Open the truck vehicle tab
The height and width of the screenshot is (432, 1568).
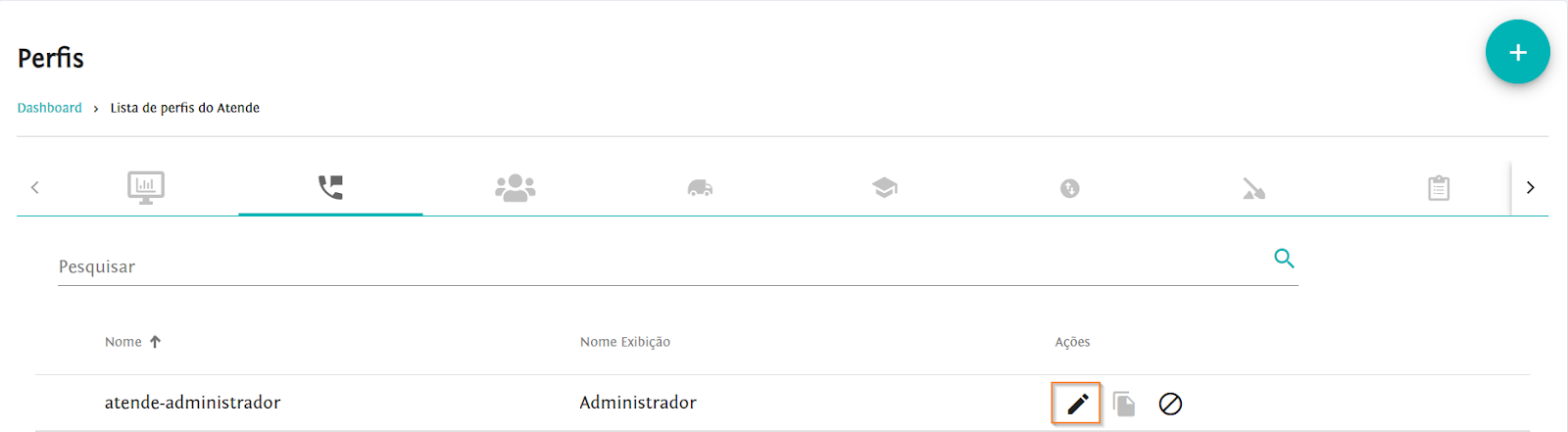click(700, 187)
